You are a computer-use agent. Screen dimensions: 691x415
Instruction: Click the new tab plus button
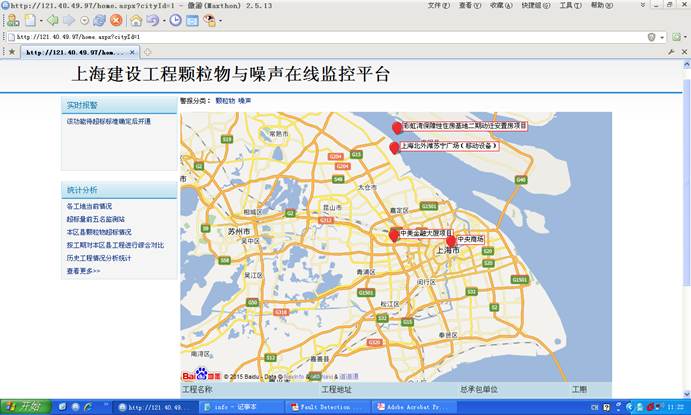pyautogui.click(x=147, y=51)
